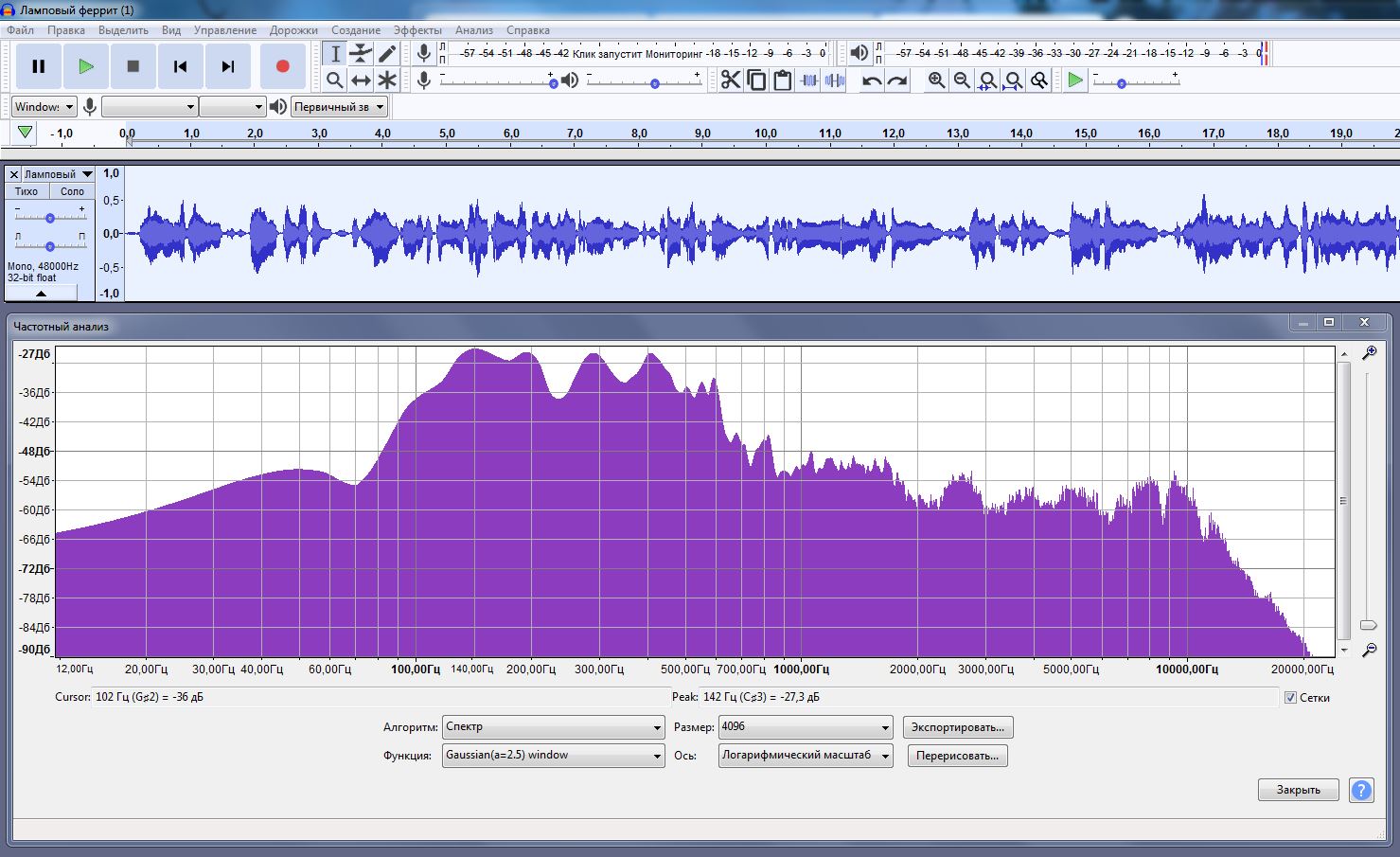Click the track gain slider
The image size is (1400, 857).
(x=50, y=218)
